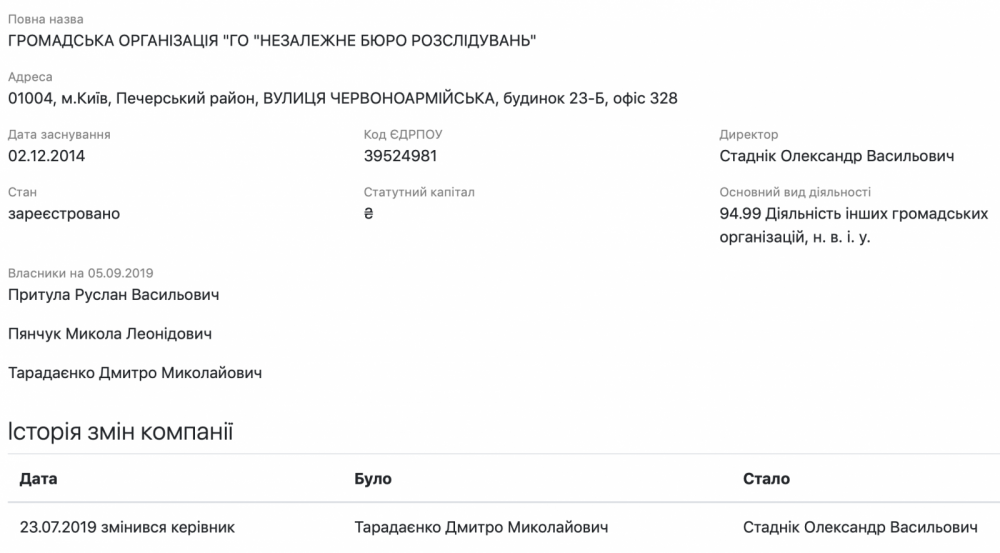Open owner Пянчук Микола Леонідович
The width and height of the screenshot is (1000, 553).
109,334
